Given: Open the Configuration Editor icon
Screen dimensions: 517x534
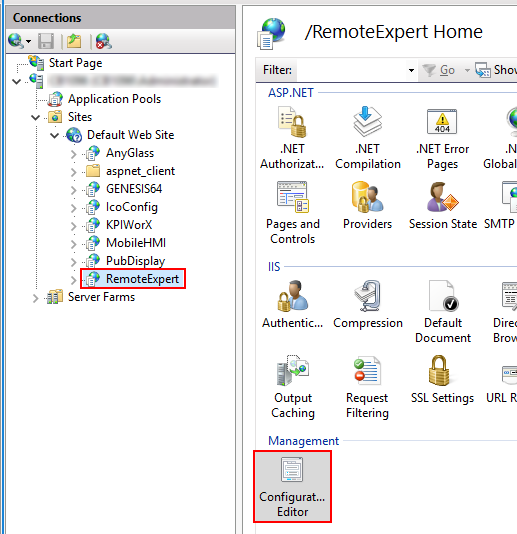Looking at the screenshot, I should [292, 487].
